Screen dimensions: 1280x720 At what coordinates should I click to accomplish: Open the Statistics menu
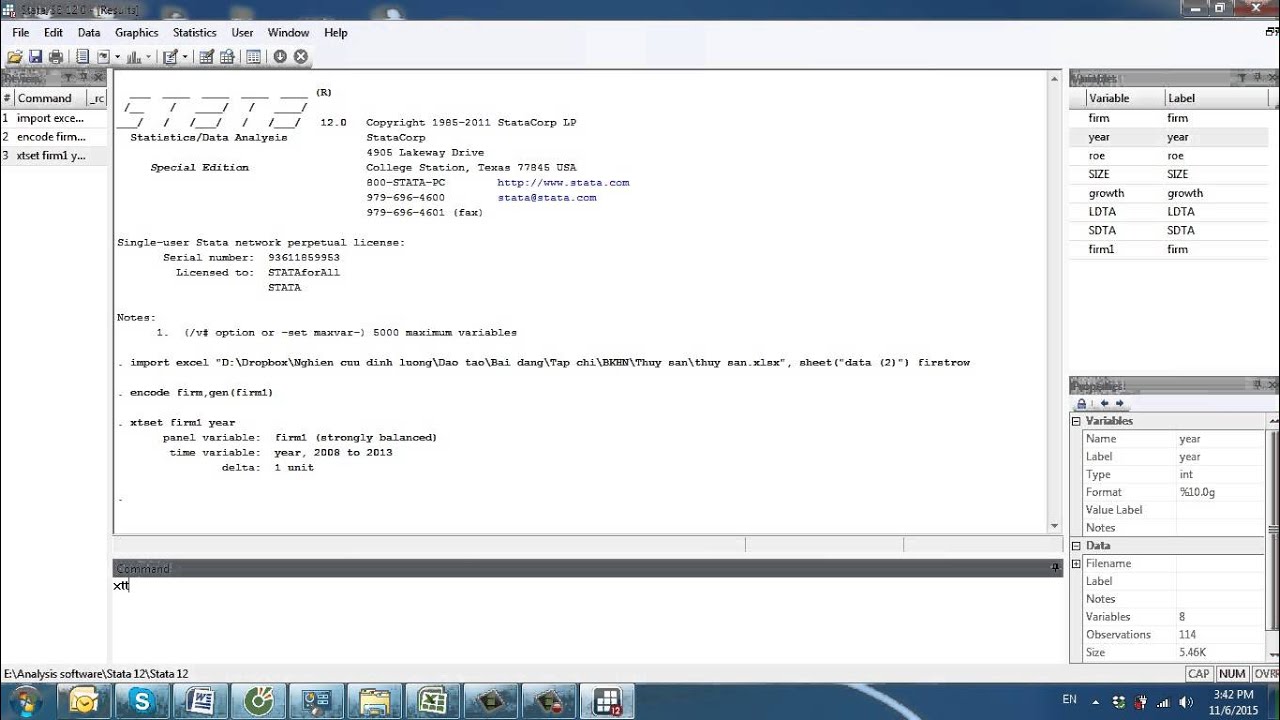pos(195,33)
